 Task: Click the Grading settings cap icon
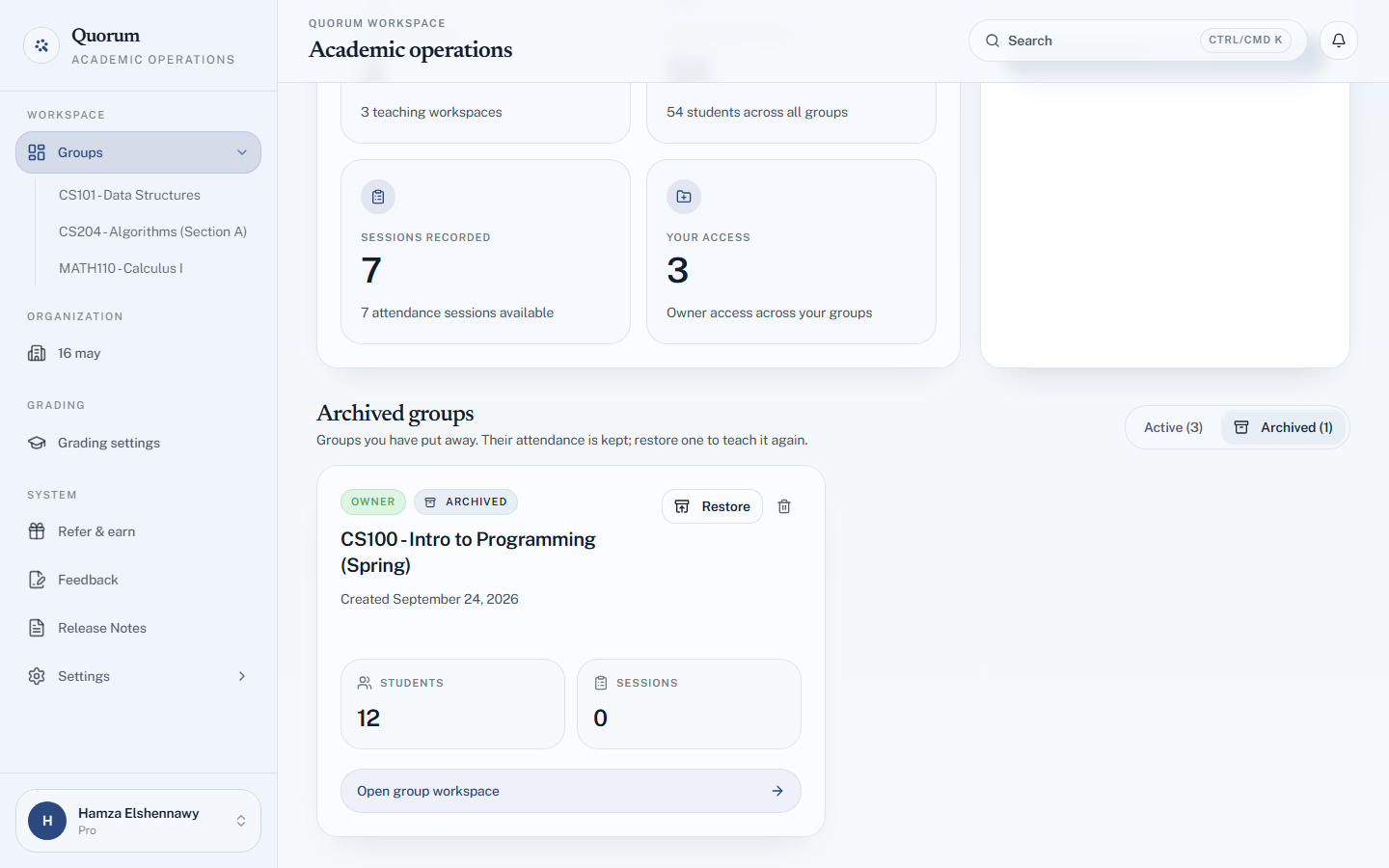tap(37, 443)
